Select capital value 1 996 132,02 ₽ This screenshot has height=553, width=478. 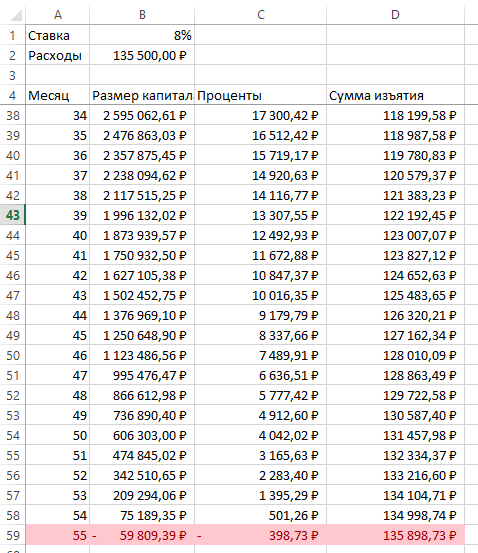pos(142,215)
